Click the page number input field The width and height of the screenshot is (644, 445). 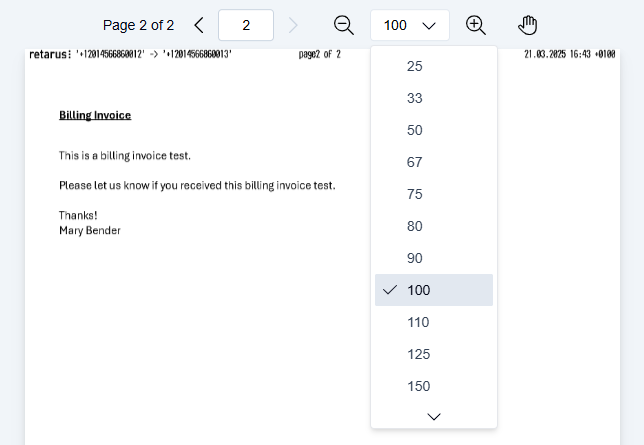(x=246, y=25)
